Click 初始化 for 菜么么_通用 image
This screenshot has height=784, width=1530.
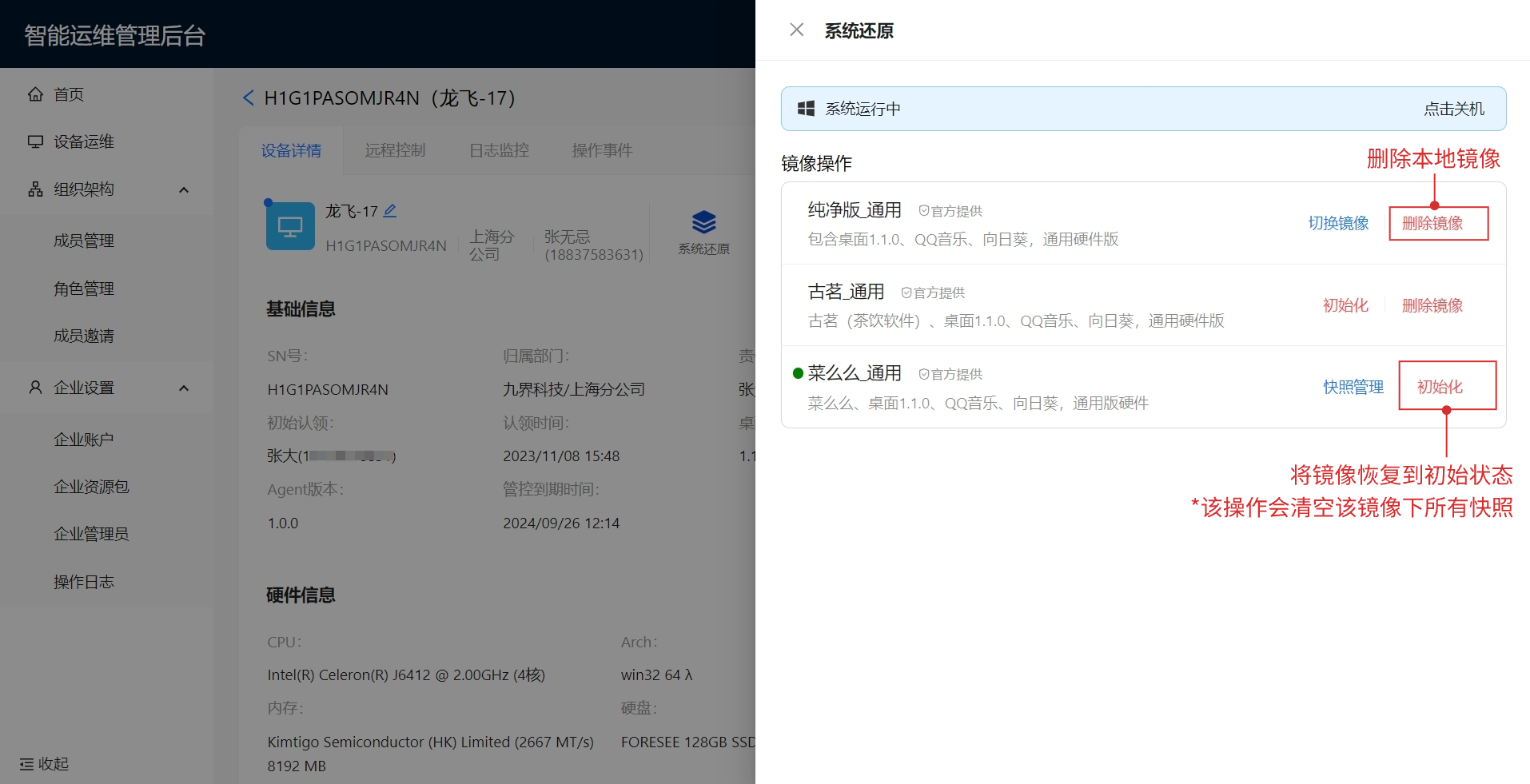point(1440,387)
